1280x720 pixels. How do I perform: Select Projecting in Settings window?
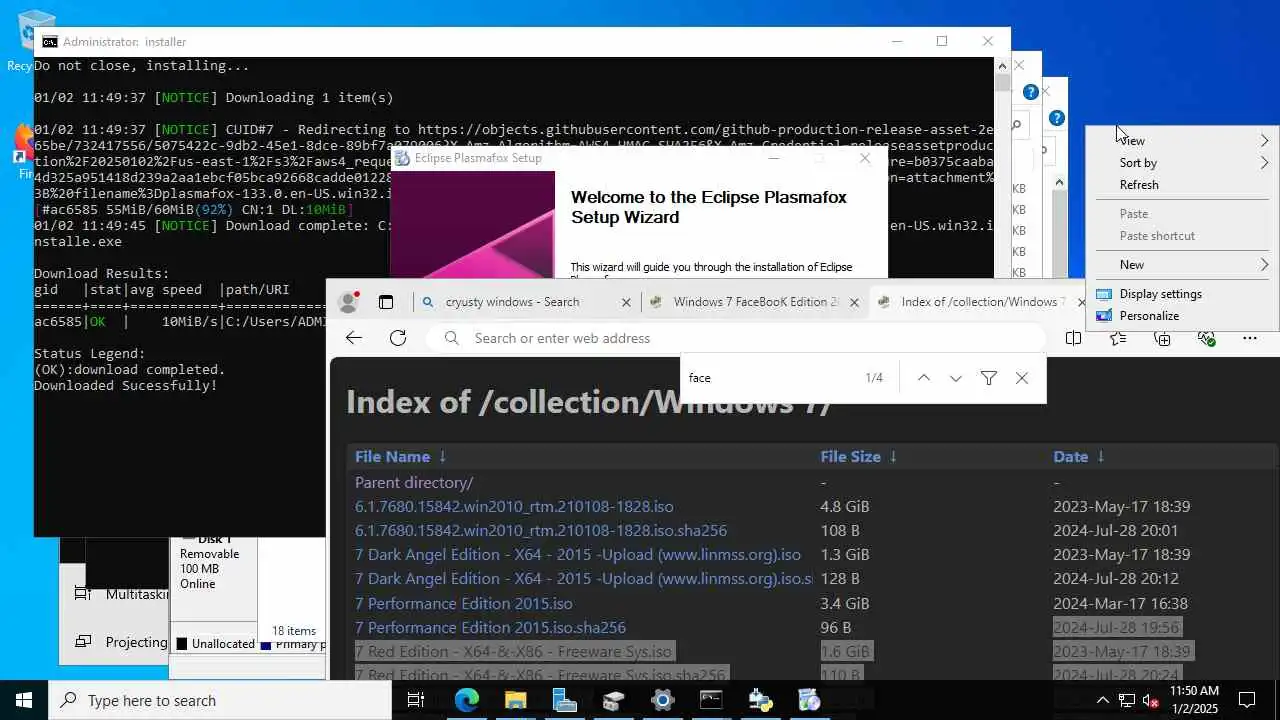point(121,642)
